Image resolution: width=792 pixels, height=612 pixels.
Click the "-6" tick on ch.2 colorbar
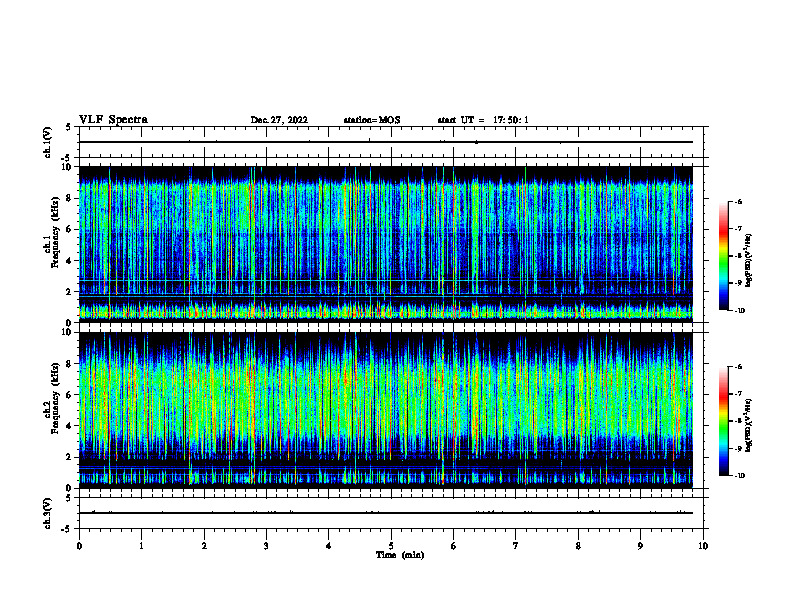[738, 367]
